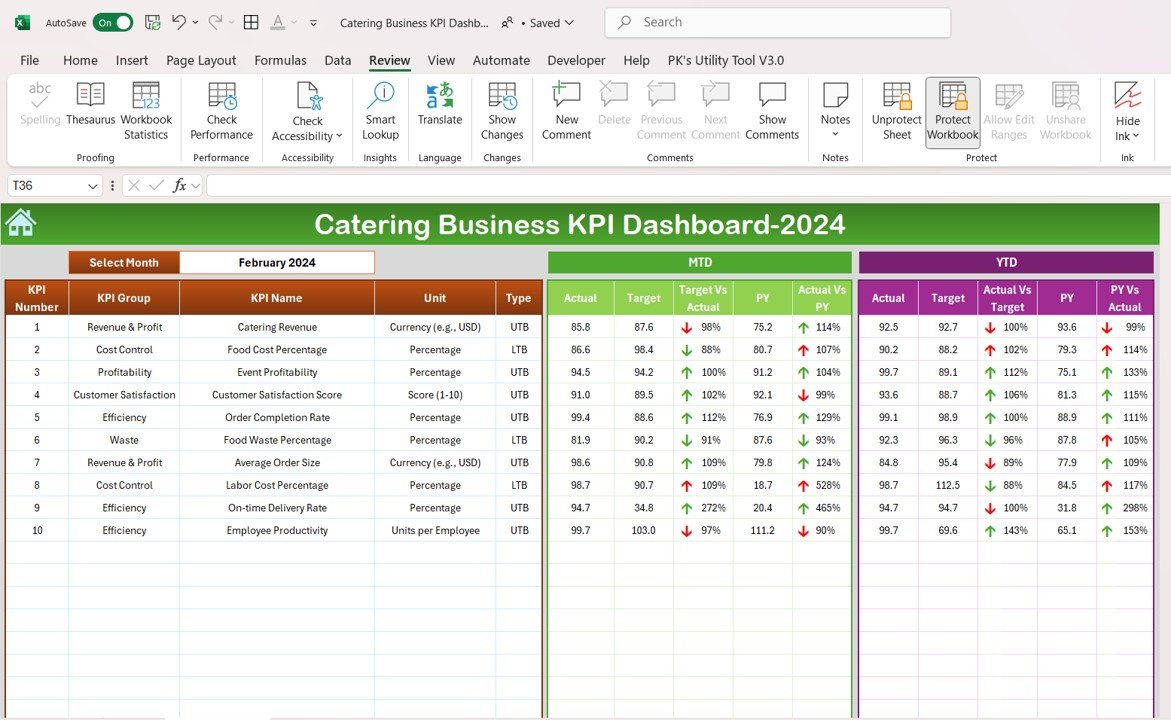
Task: Click the Undo arrow icon
Action: 179,22
